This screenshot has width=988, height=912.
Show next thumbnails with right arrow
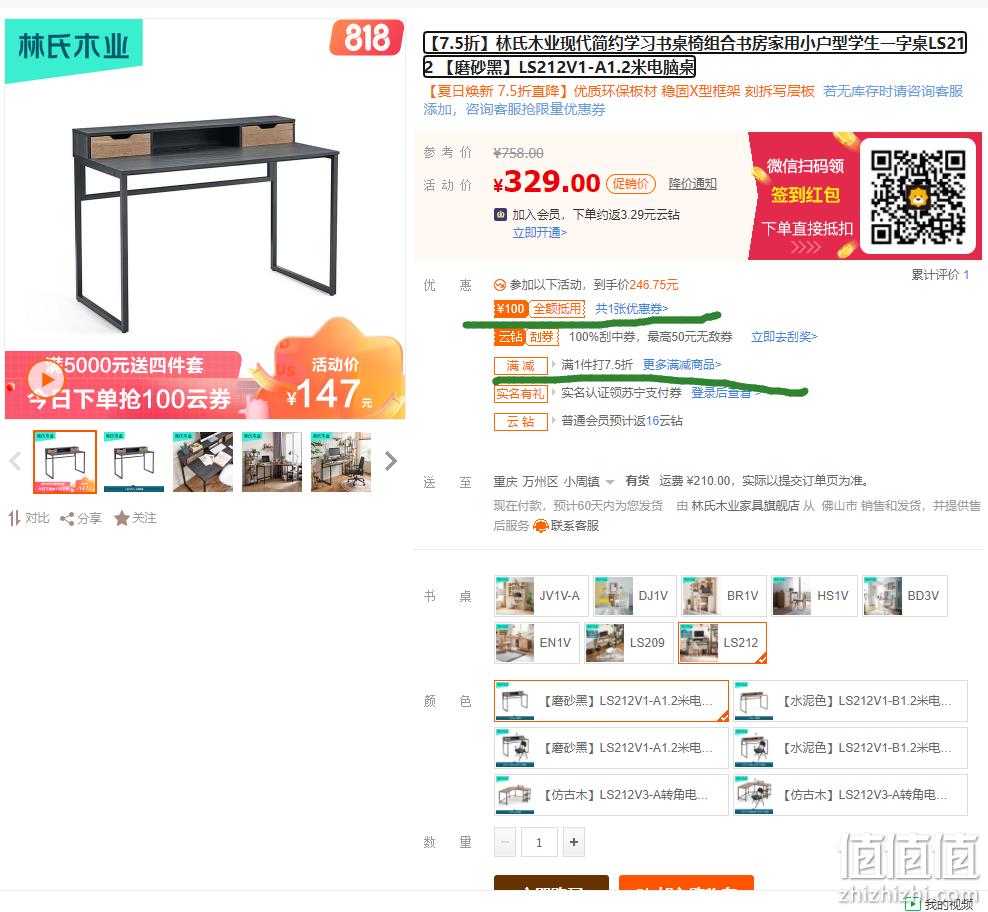(391, 461)
